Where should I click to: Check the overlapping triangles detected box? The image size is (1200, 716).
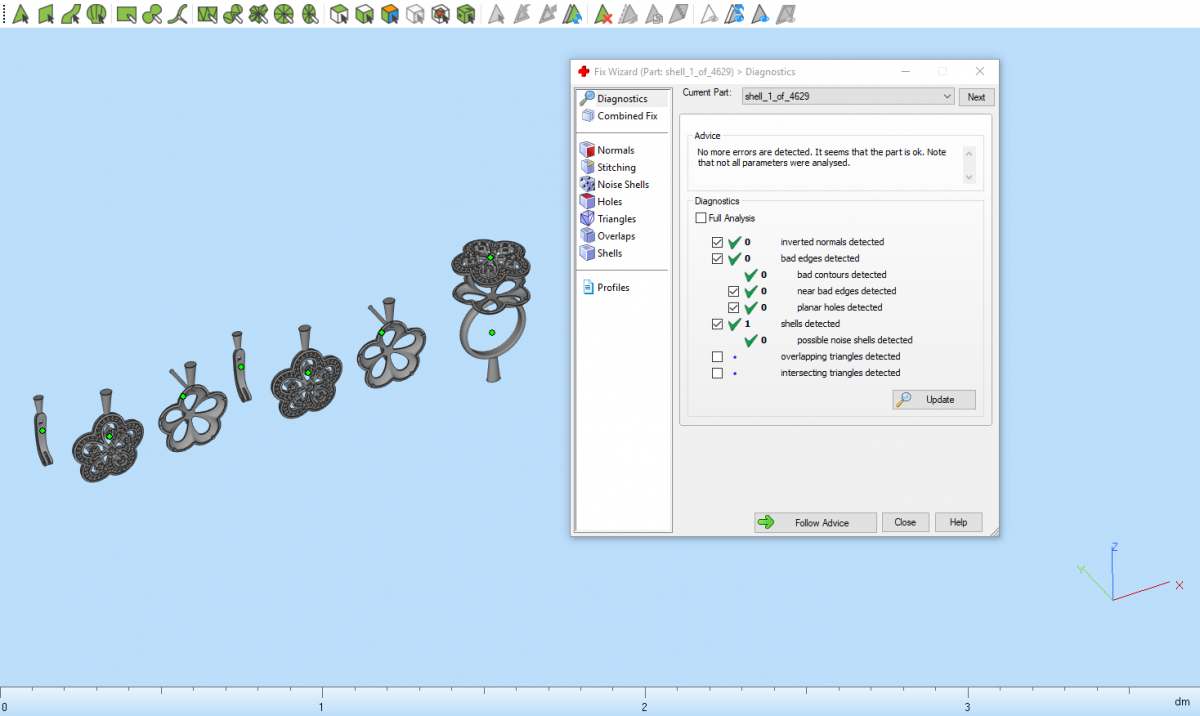(717, 357)
